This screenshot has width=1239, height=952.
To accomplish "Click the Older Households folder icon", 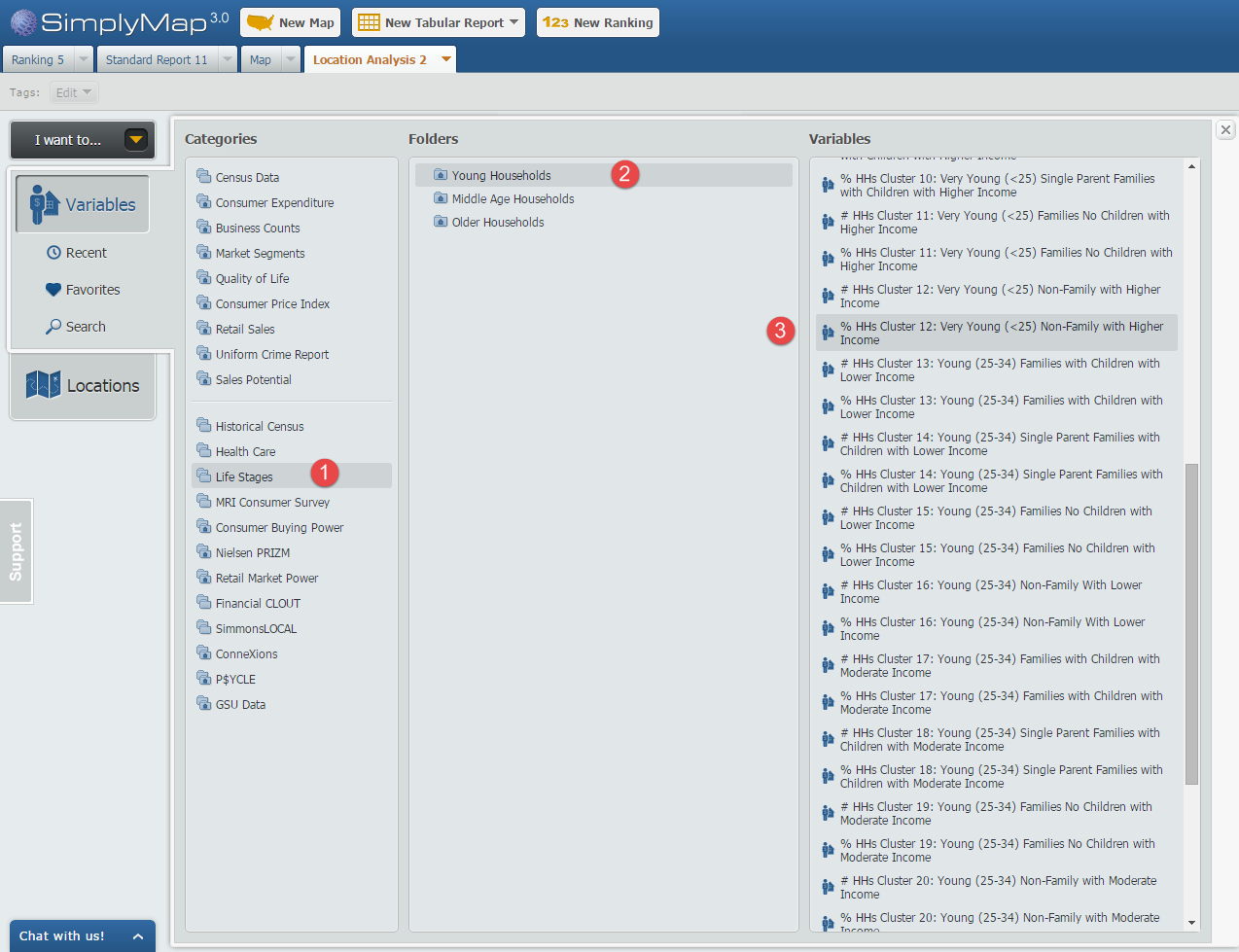I will (x=441, y=222).
